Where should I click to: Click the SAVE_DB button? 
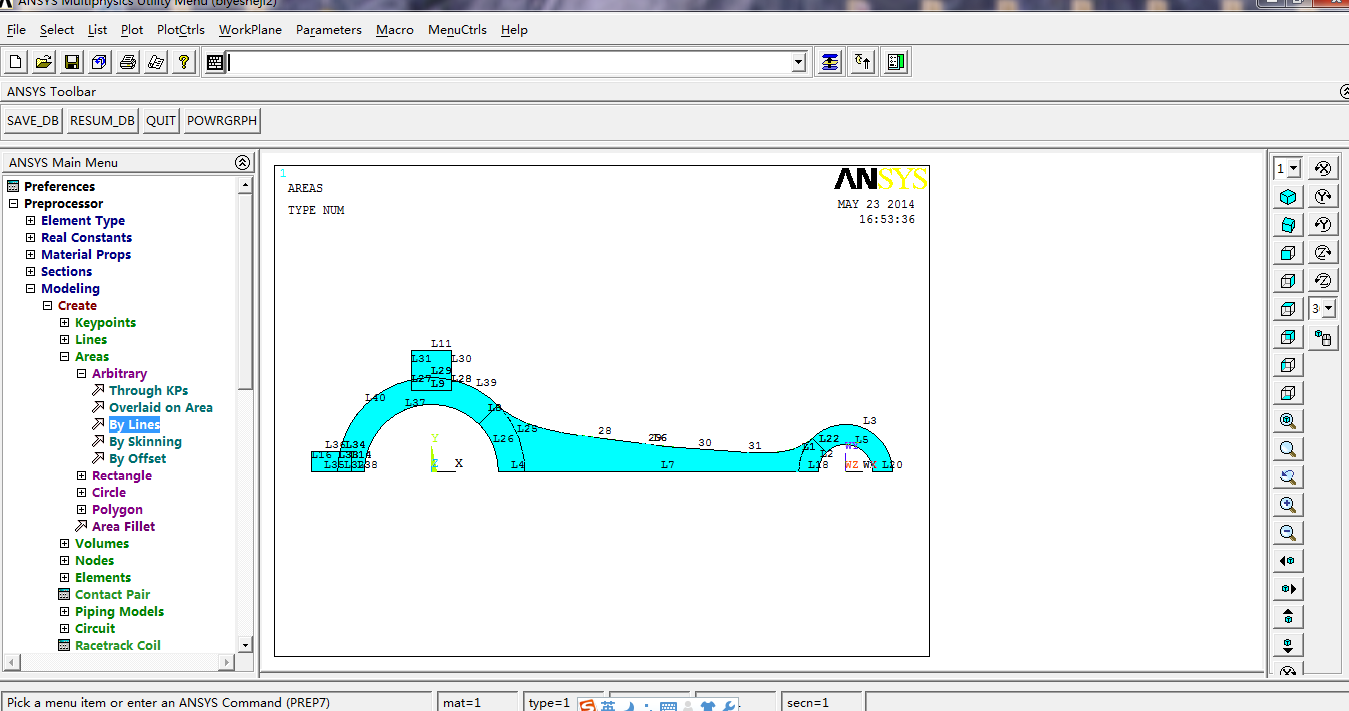coord(33,121)
